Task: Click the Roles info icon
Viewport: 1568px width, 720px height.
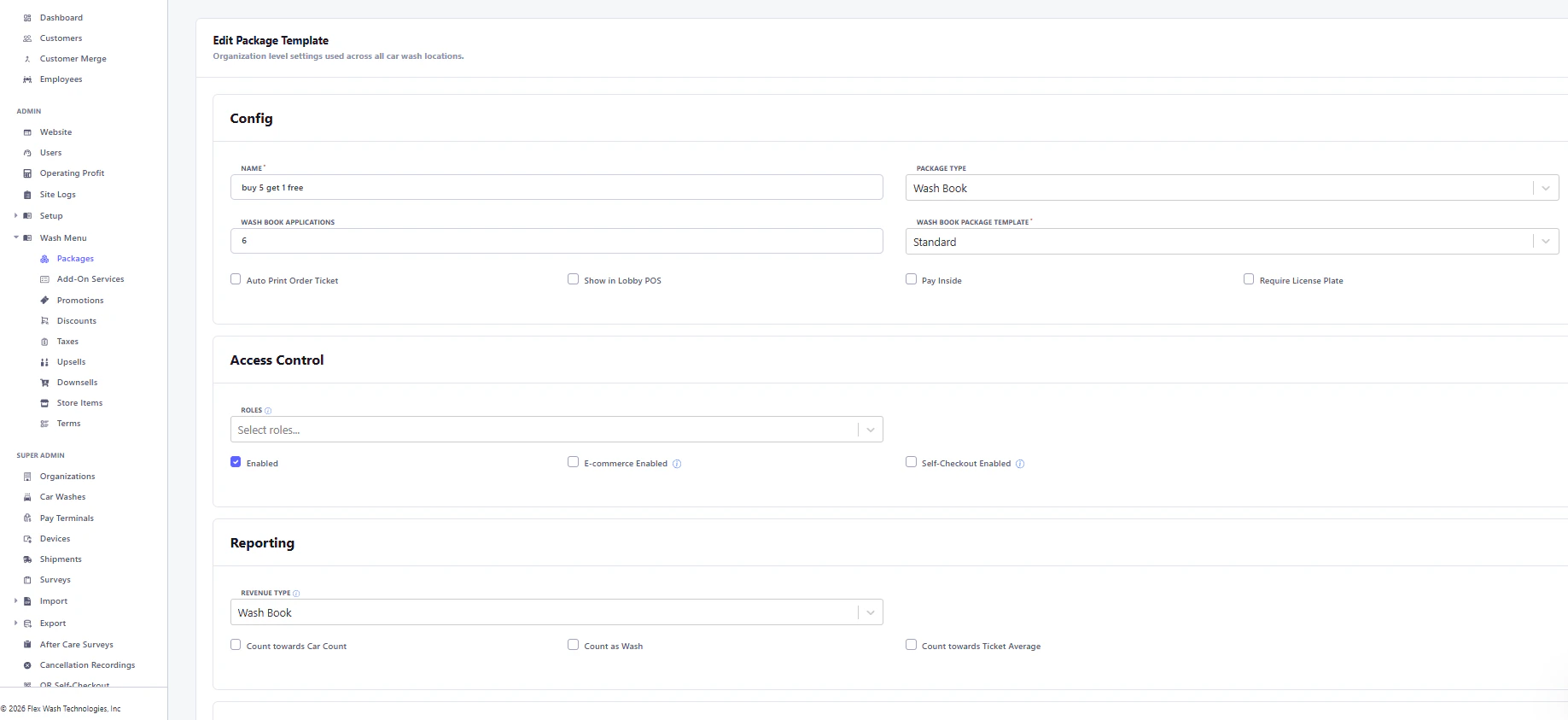Action: click(x=268, y=411)
